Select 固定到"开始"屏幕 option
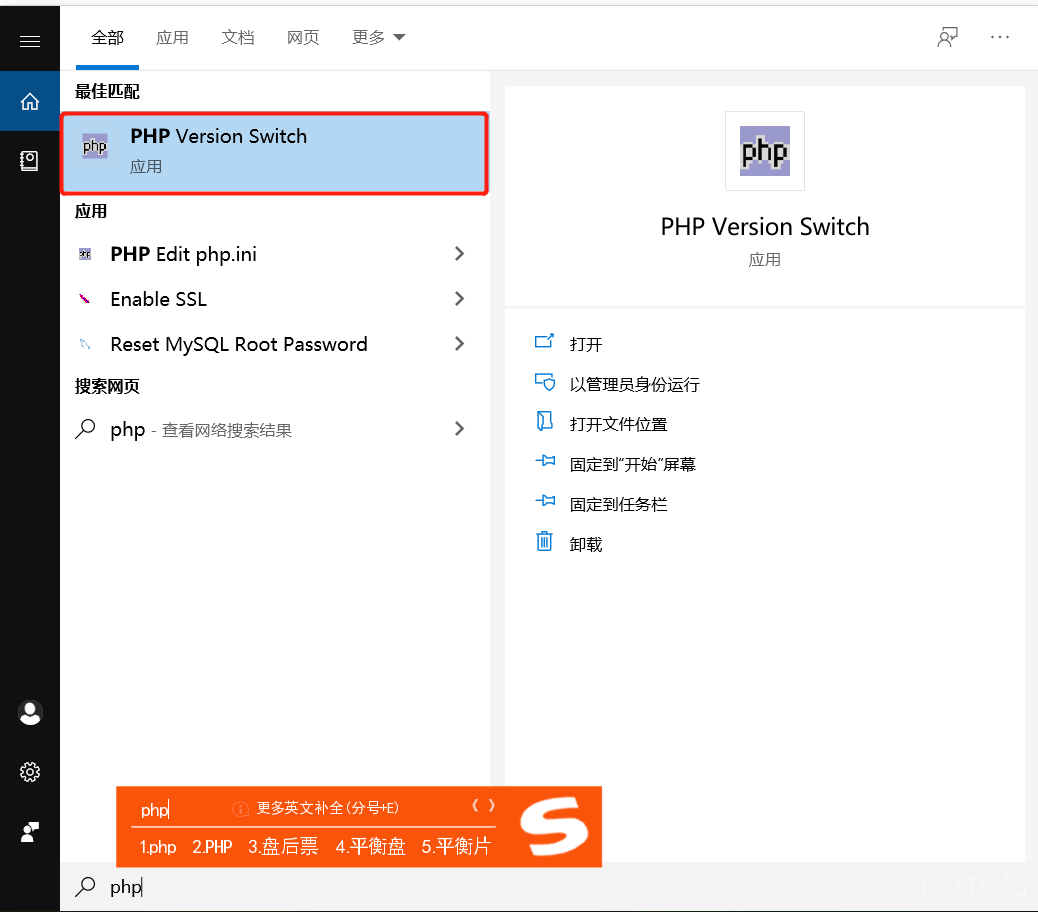The height and width of the screenshot is (912, 1038). click(x=632, y=465)
